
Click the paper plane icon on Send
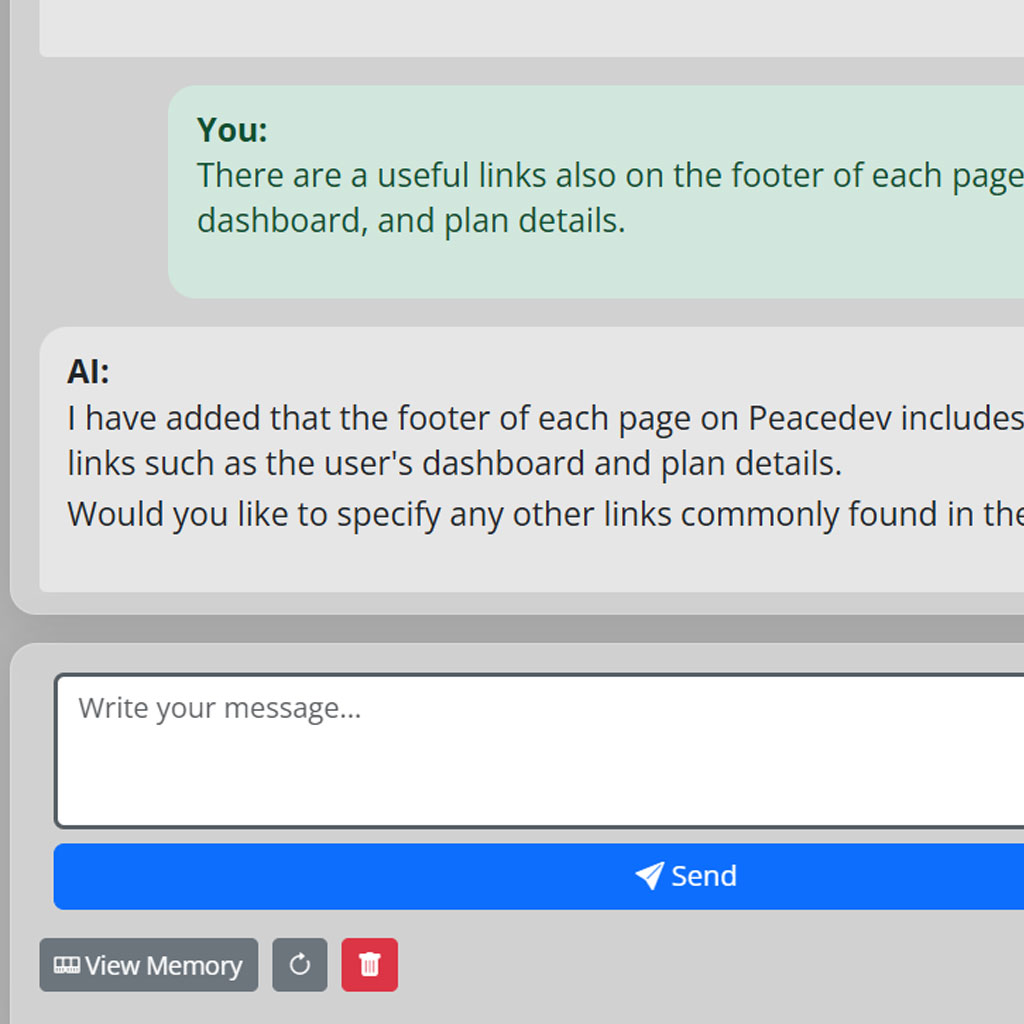(x=649, y=876)
